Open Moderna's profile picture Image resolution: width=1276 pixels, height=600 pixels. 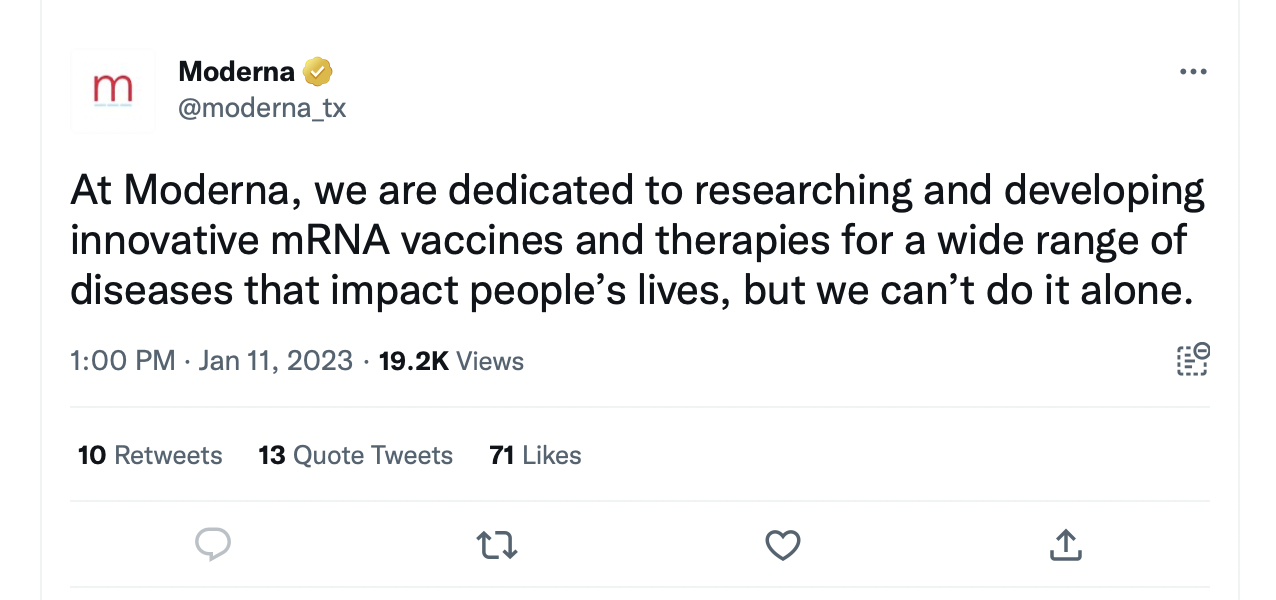(113, 91)
